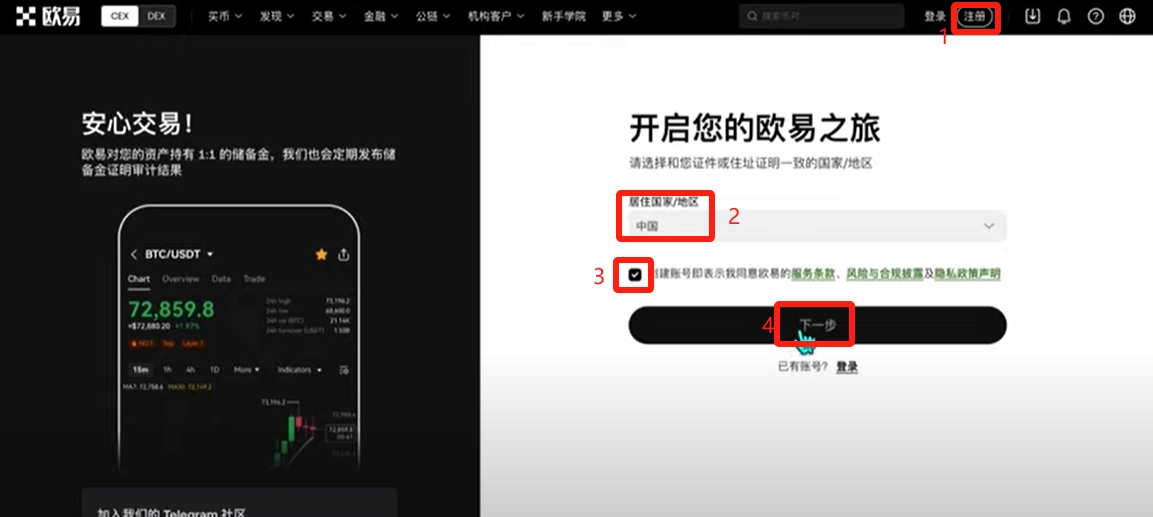Expand the 机构客户 menu
Image resolution: width=1153 pixels, height=517 pixels.
pos(496,16)
